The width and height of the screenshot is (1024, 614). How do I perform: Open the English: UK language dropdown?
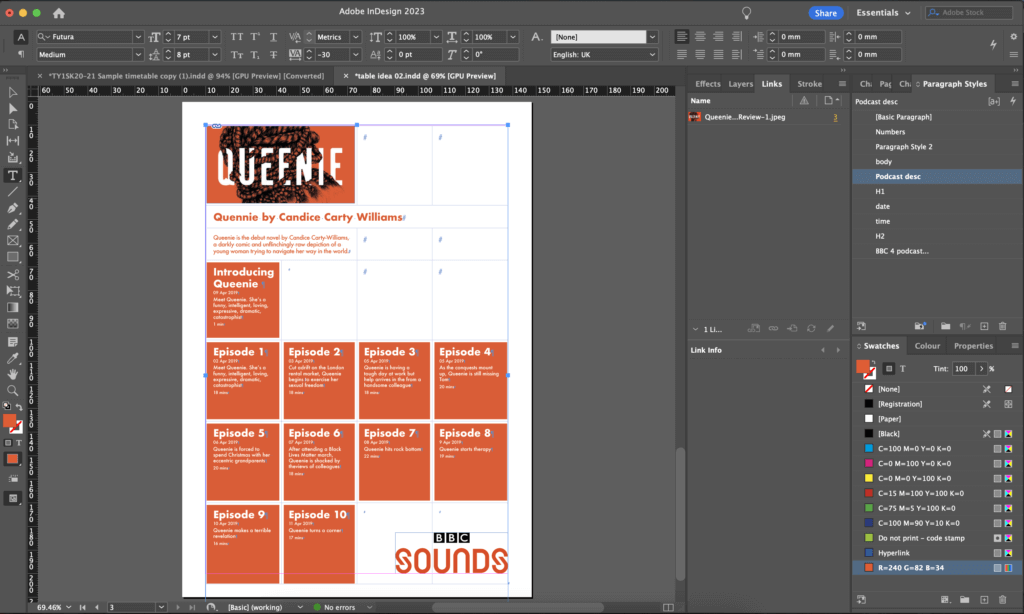(x=652, y=55)
